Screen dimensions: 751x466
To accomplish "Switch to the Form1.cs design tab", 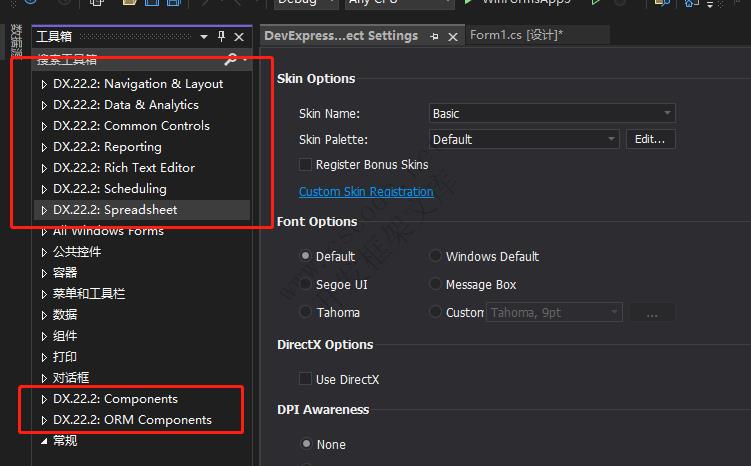I will click(516, 36).
